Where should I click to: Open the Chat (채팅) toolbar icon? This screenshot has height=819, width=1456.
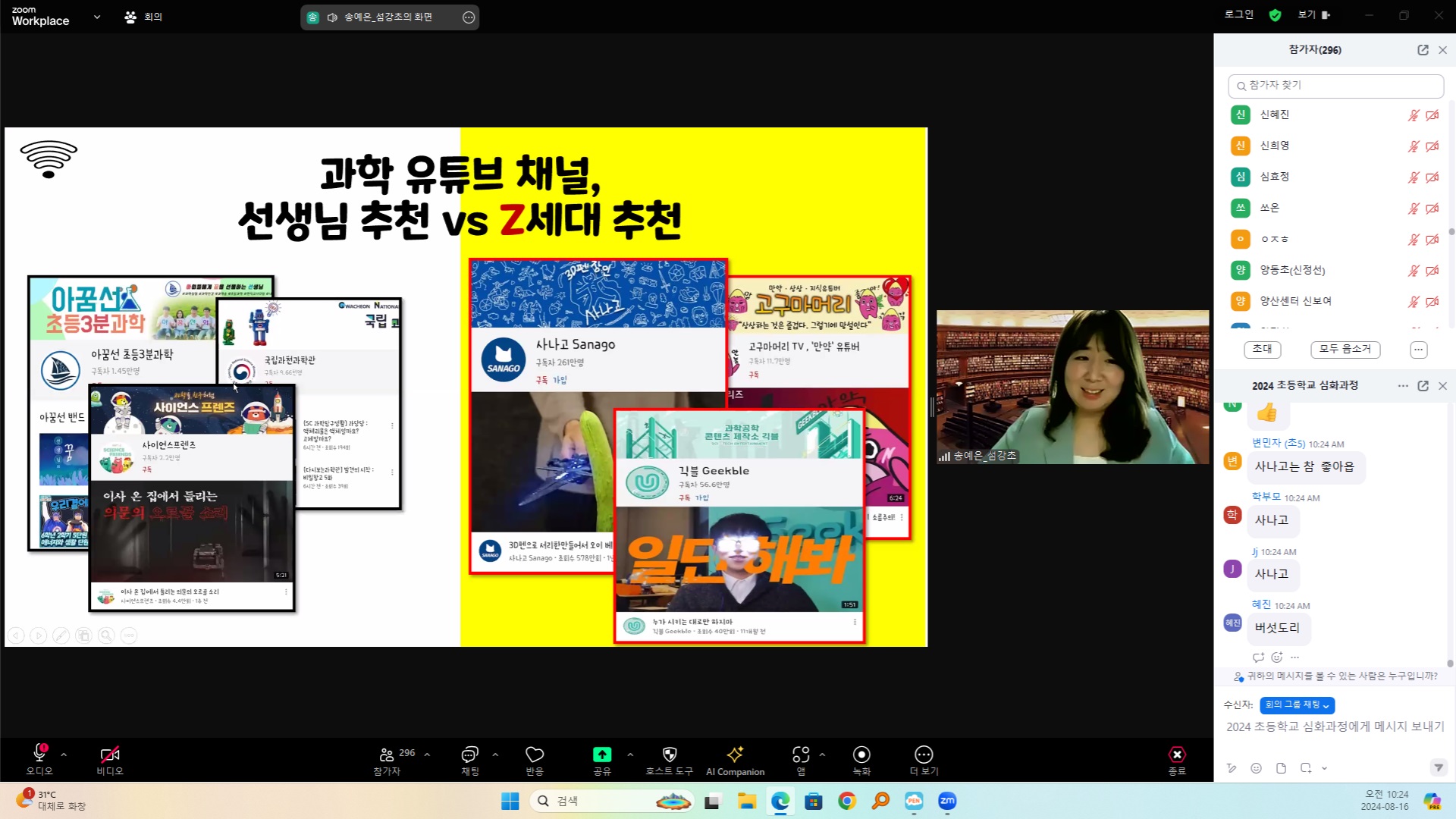[469, 755]
